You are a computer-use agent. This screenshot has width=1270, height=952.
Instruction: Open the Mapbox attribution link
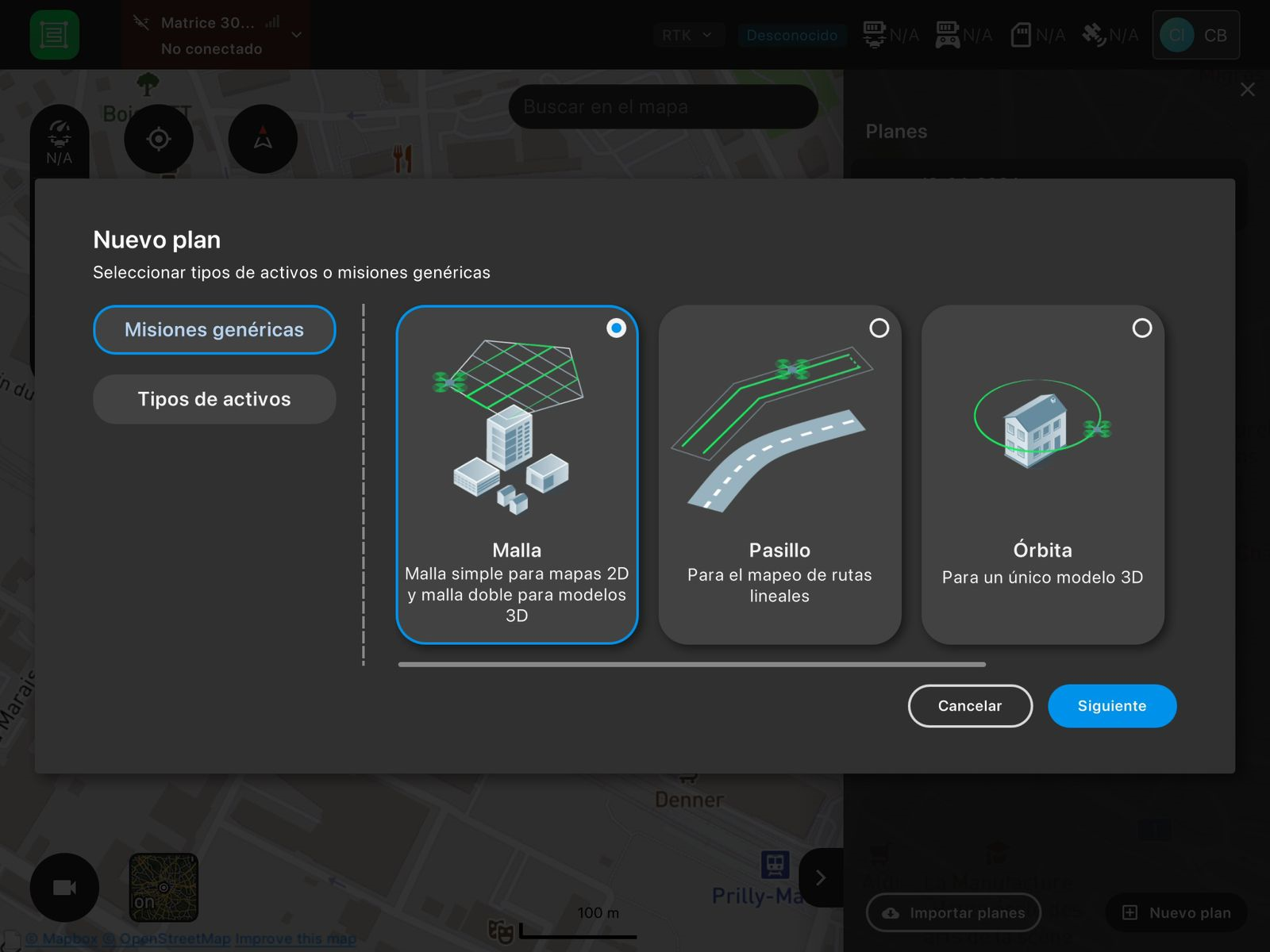(62, 939)
